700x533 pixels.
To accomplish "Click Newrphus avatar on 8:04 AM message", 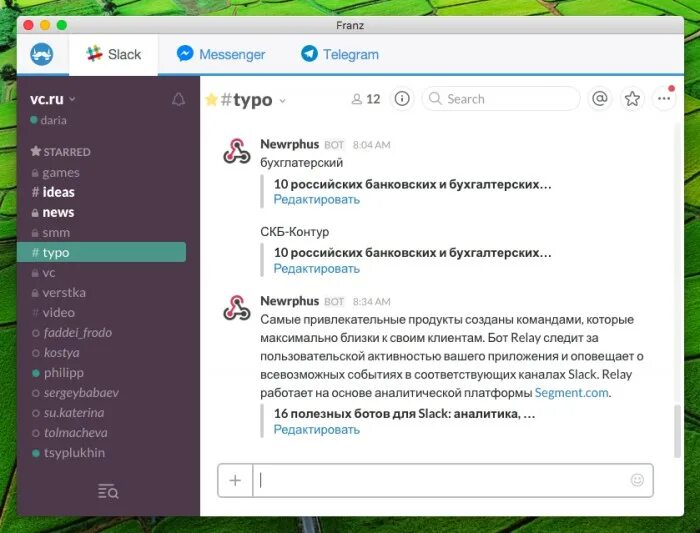I will (237, 151).
